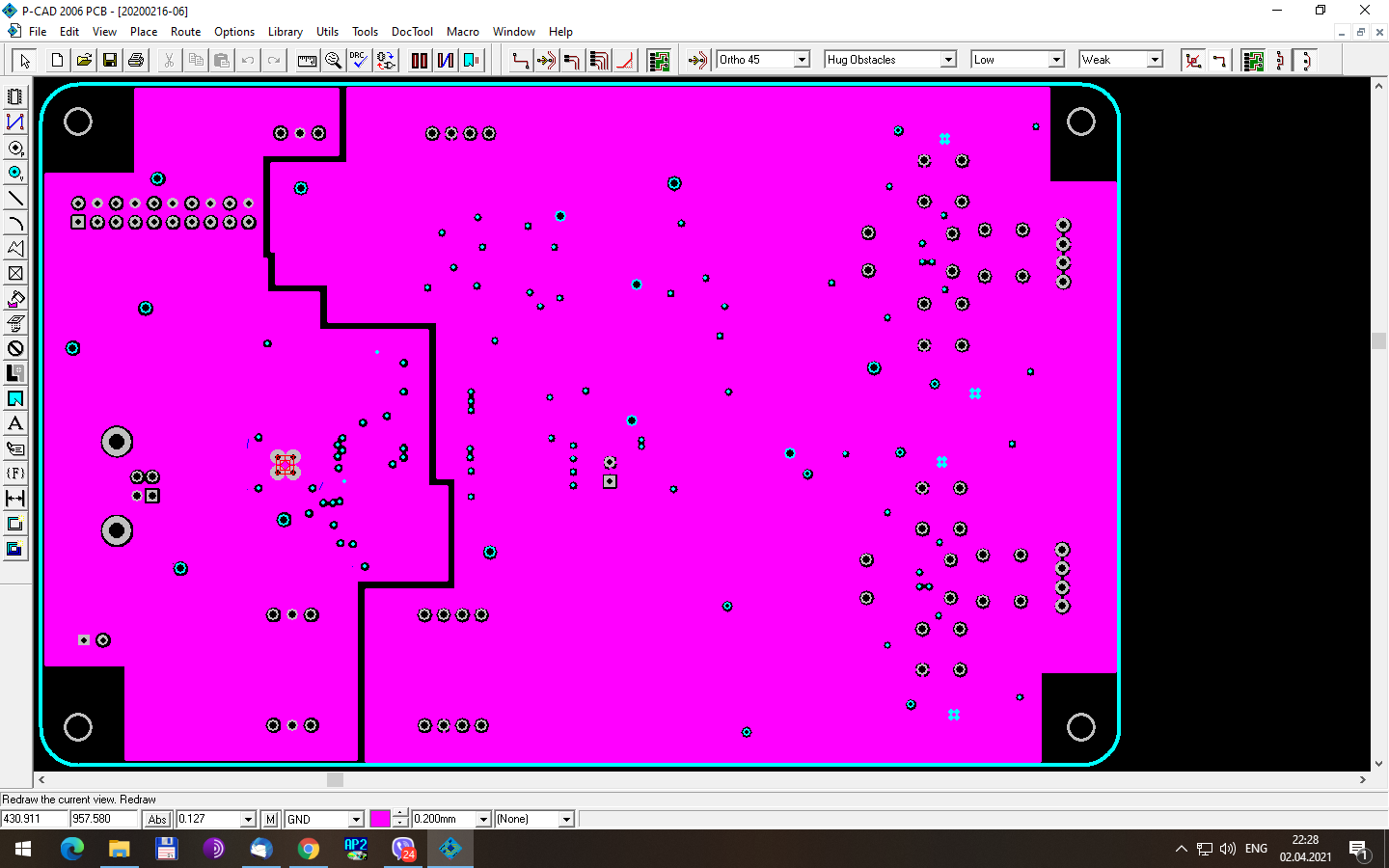The height and width of the screenshot is (868, 1389).
Task: Open the 0.127 grid size dropdown
Action: tap(248, 819)
